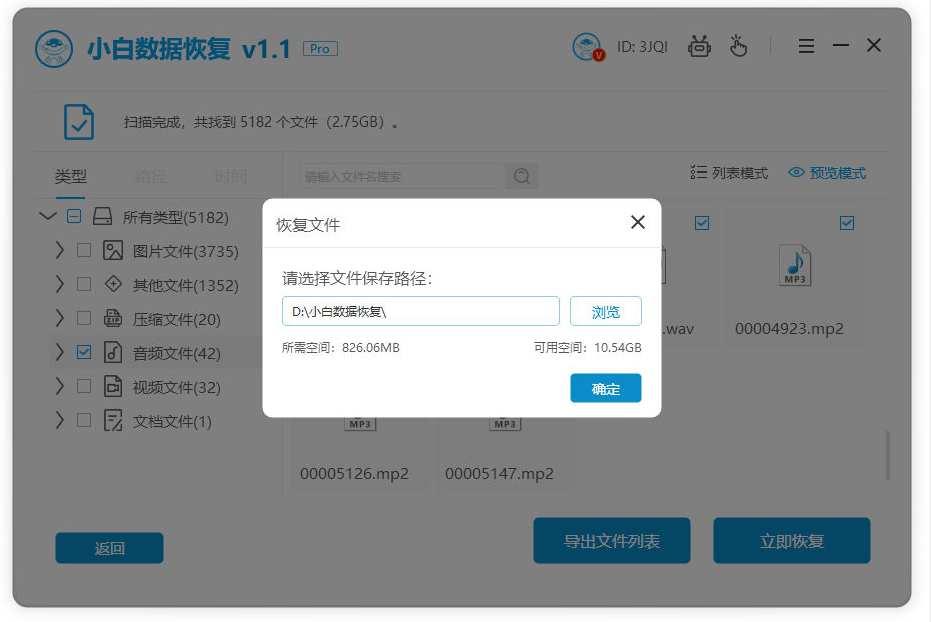Check the 图片文件(3735) checkbox
931x622 pixels.
pos(84,250)
